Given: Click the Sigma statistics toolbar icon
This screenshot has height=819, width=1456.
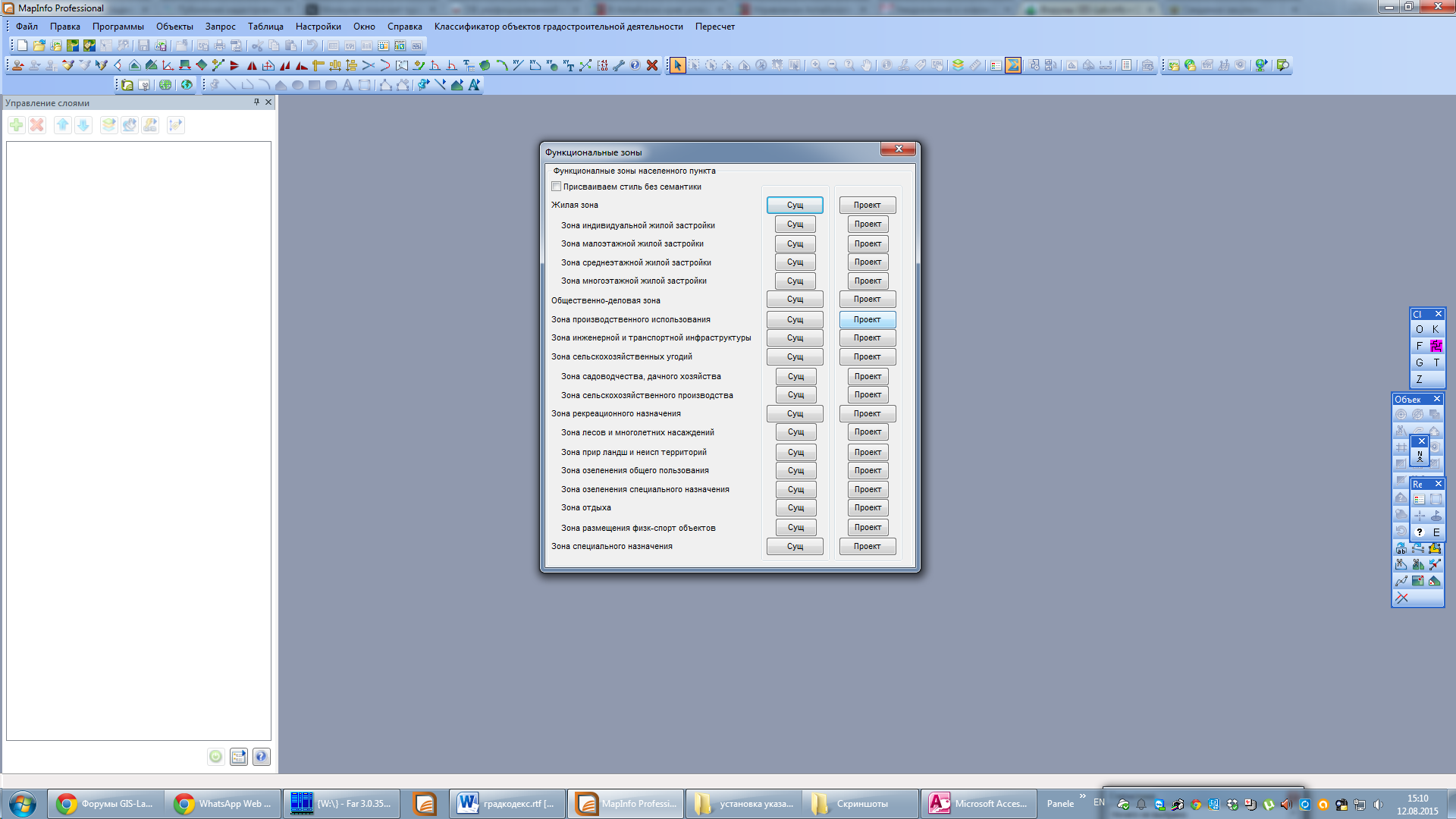Looking at the screenshot, I should click(1013, 66).
